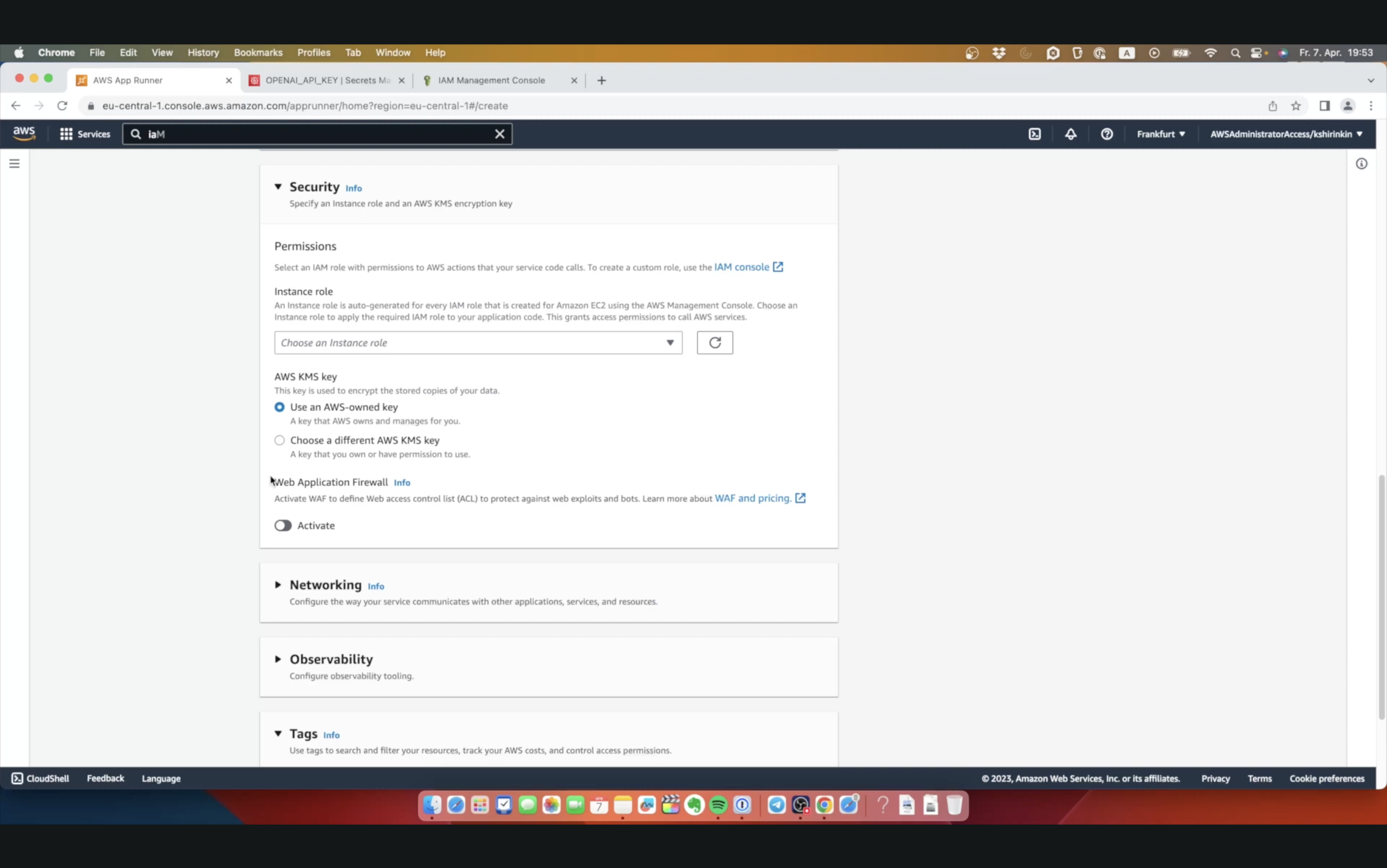
Task: Click the notifications bell icon
Action: pos(1071,133)
